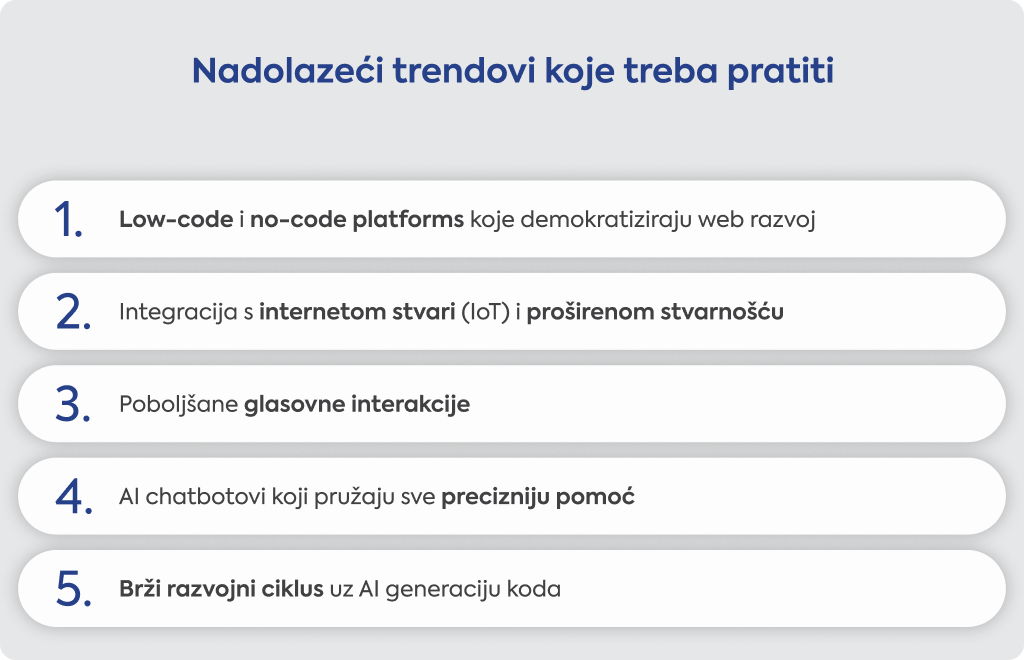Screen dimensions: 1024x660
Task: Click the bold "proširenom stvarnošću" phrase
Action: tap(655, 311)
